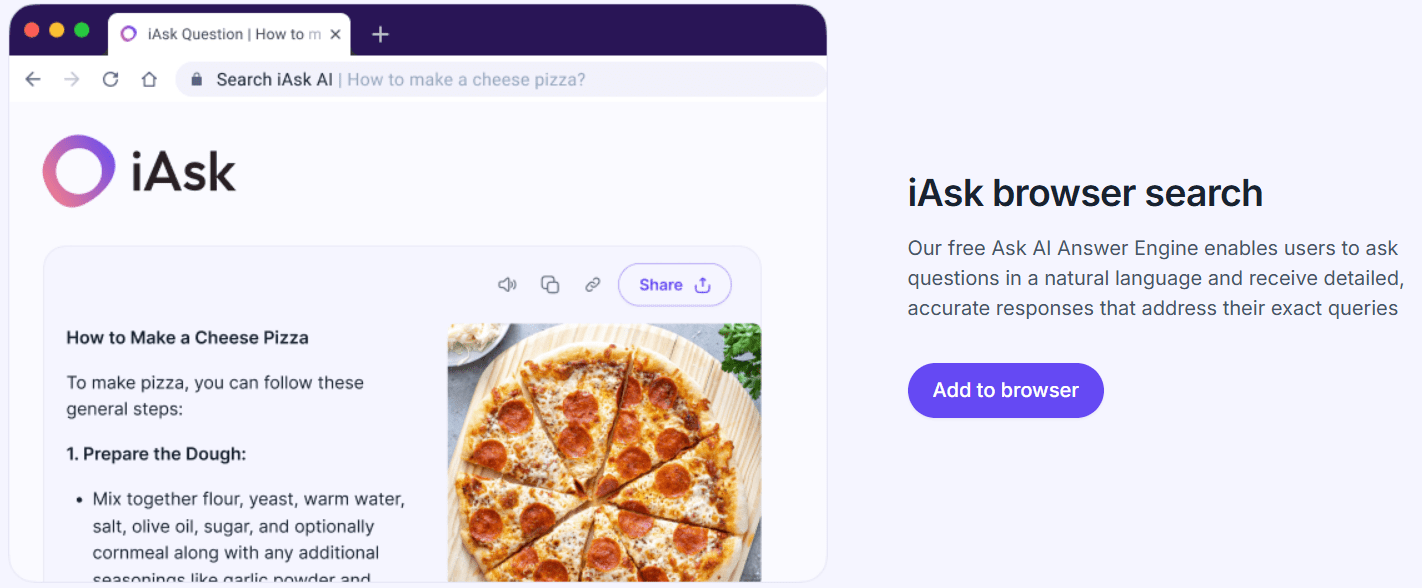This screenshot has height=588, width=1422.
Task: Close the iAsk Question tab
Action: 336,34
